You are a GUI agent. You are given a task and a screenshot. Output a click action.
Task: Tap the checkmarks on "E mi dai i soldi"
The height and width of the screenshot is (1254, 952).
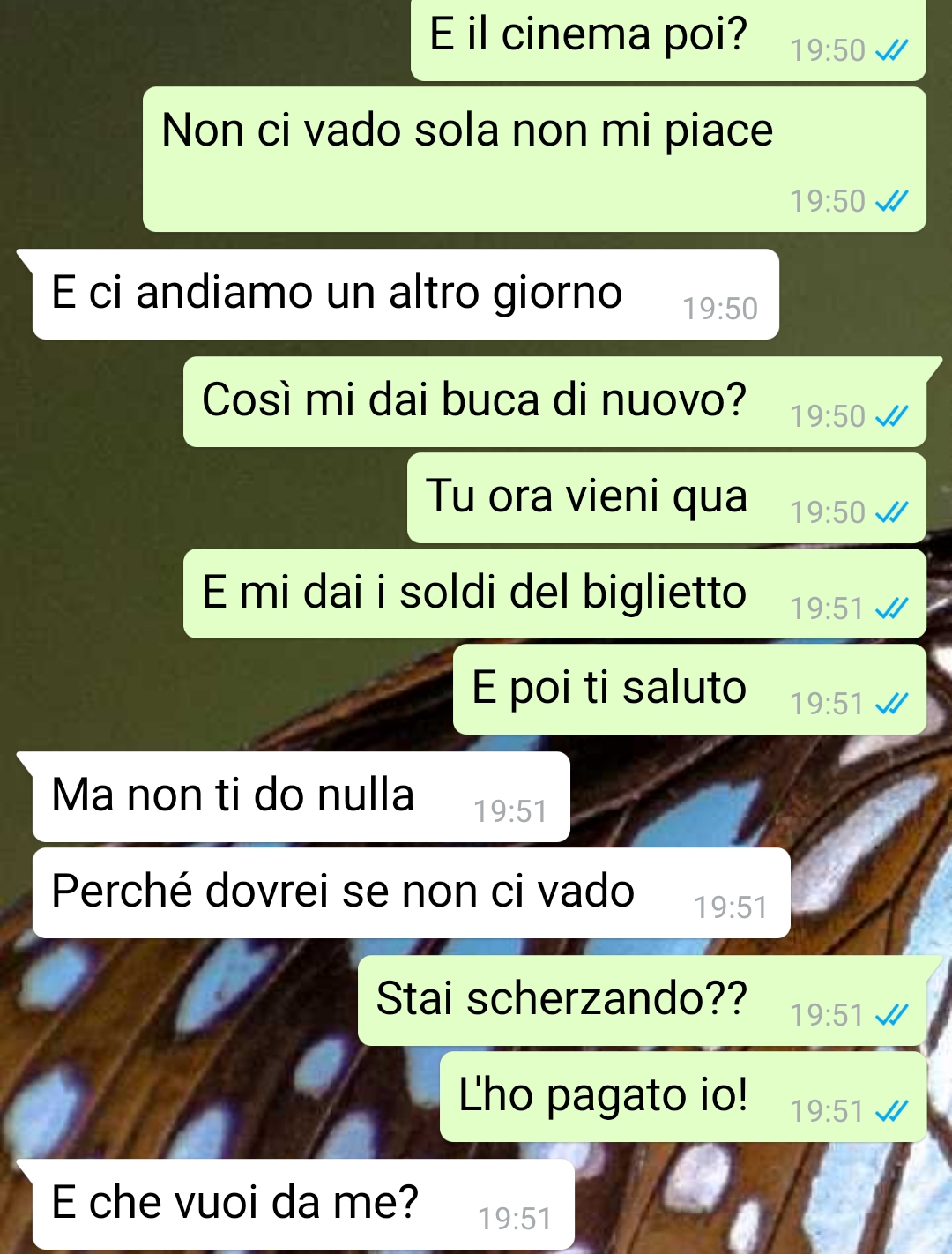891,608
